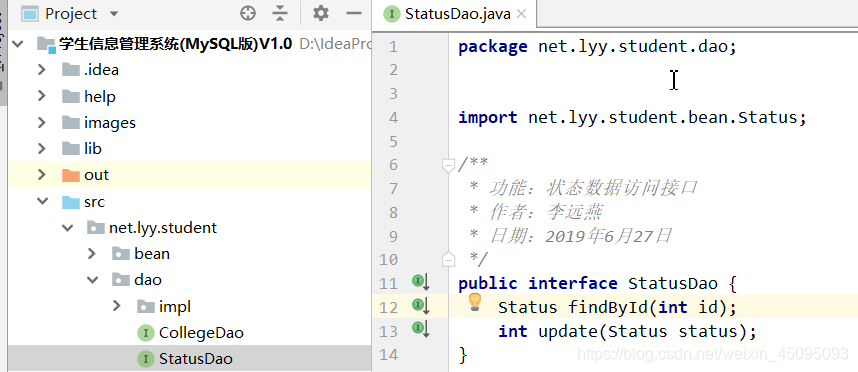Select the net.lyy.student package
This screenshot has height=372, width=858.
(152, 228)
